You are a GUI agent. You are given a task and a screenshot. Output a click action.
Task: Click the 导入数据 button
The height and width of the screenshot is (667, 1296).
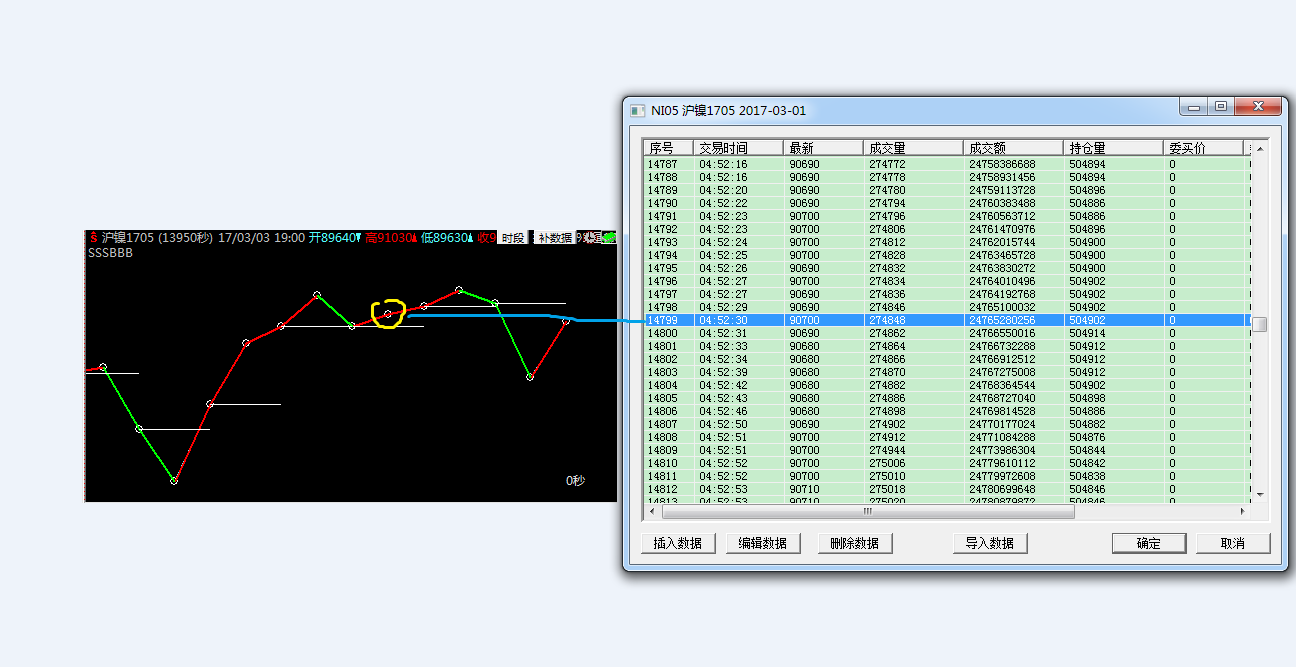(x=990, y=543)
